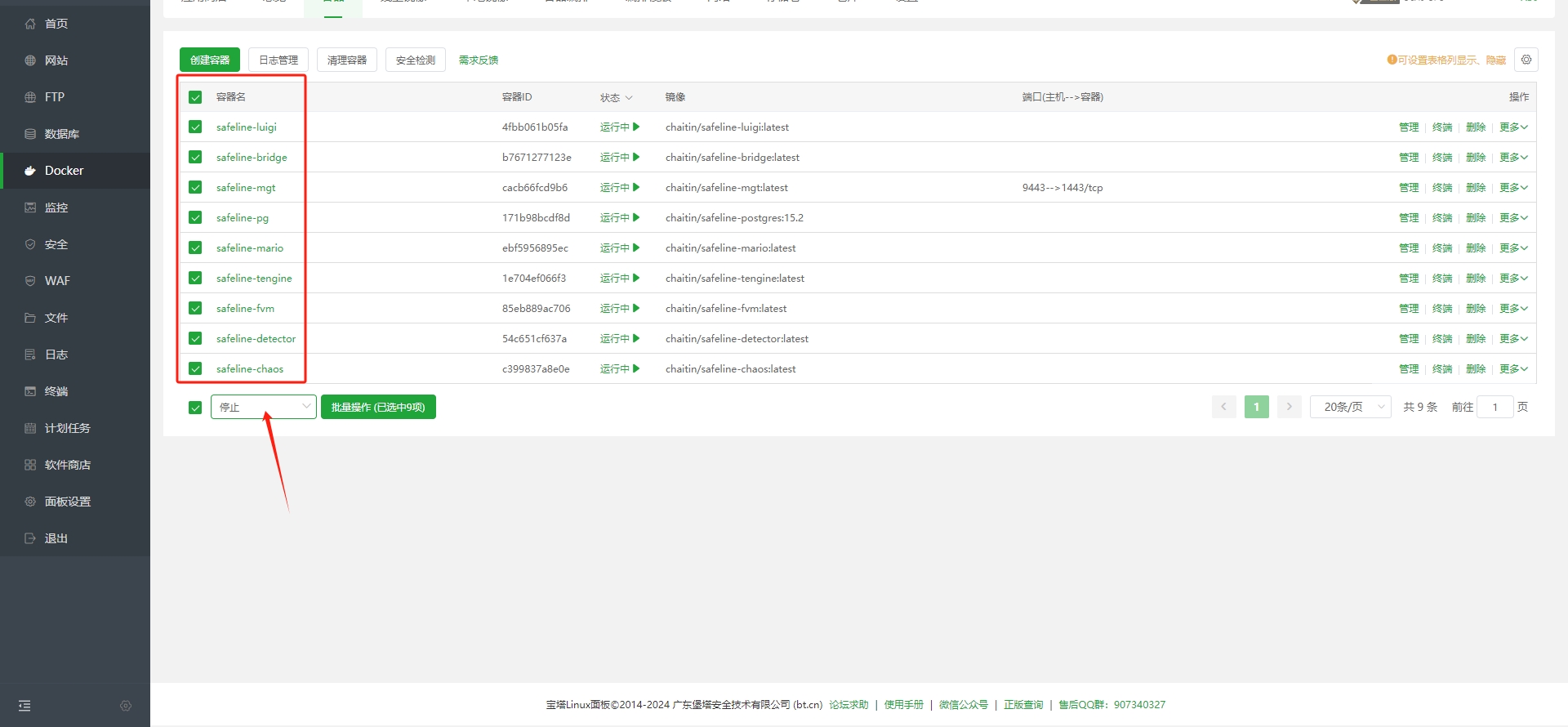This screenshot has height=727, width=1568.
Task: Open the 20条/页 page size dropdown
Action: [1351, 407]
